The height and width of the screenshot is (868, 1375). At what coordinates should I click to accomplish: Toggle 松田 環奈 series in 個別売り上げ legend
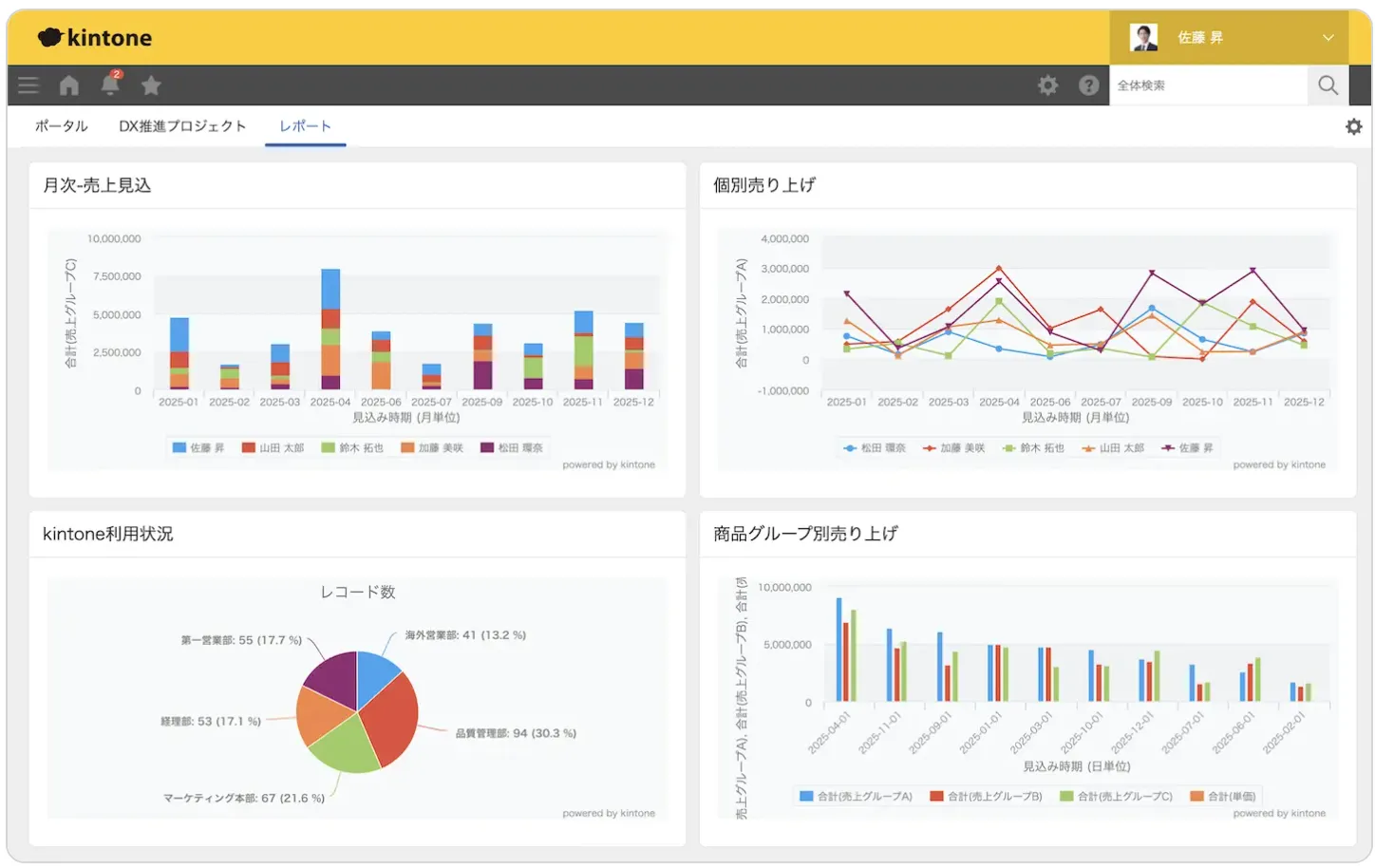coord(874,447)
